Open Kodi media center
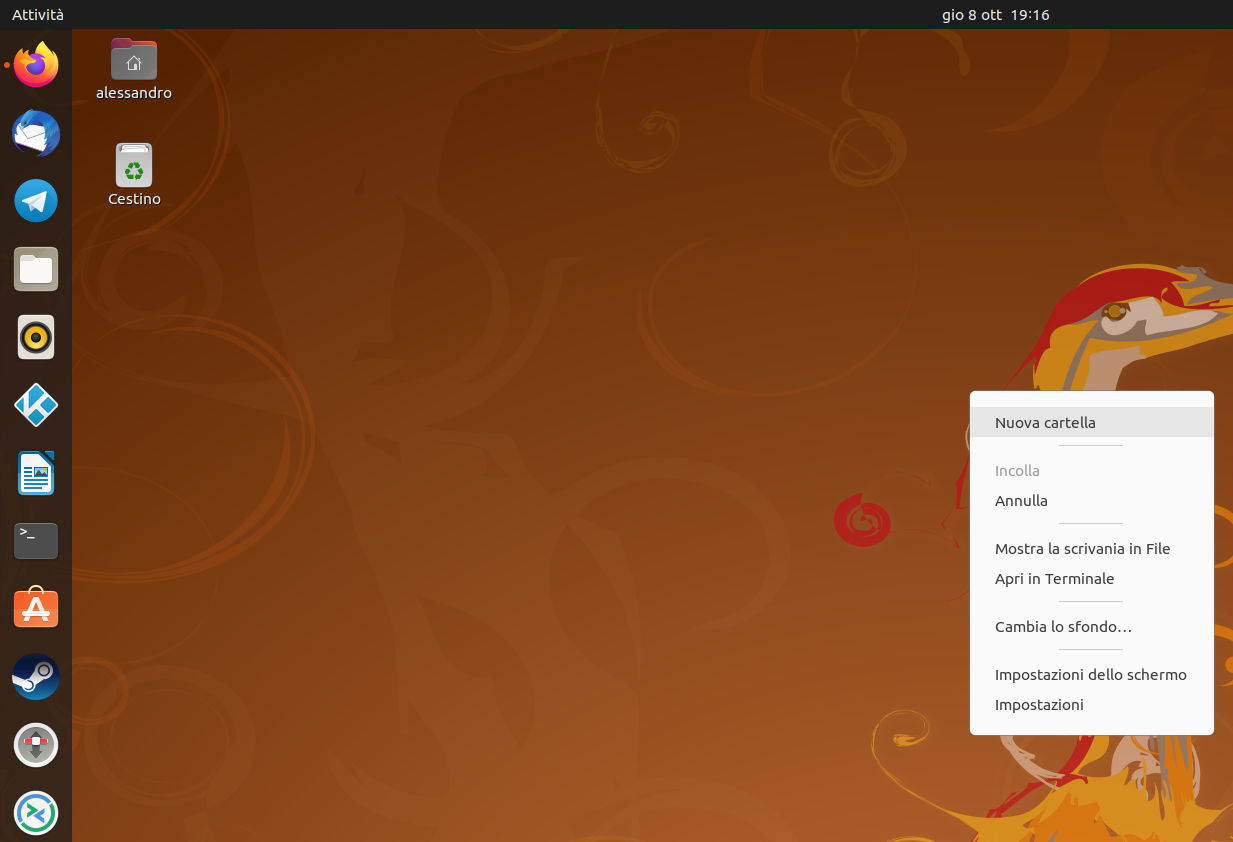This screenshot has height=842, width=1233. (x=36, y=405)
